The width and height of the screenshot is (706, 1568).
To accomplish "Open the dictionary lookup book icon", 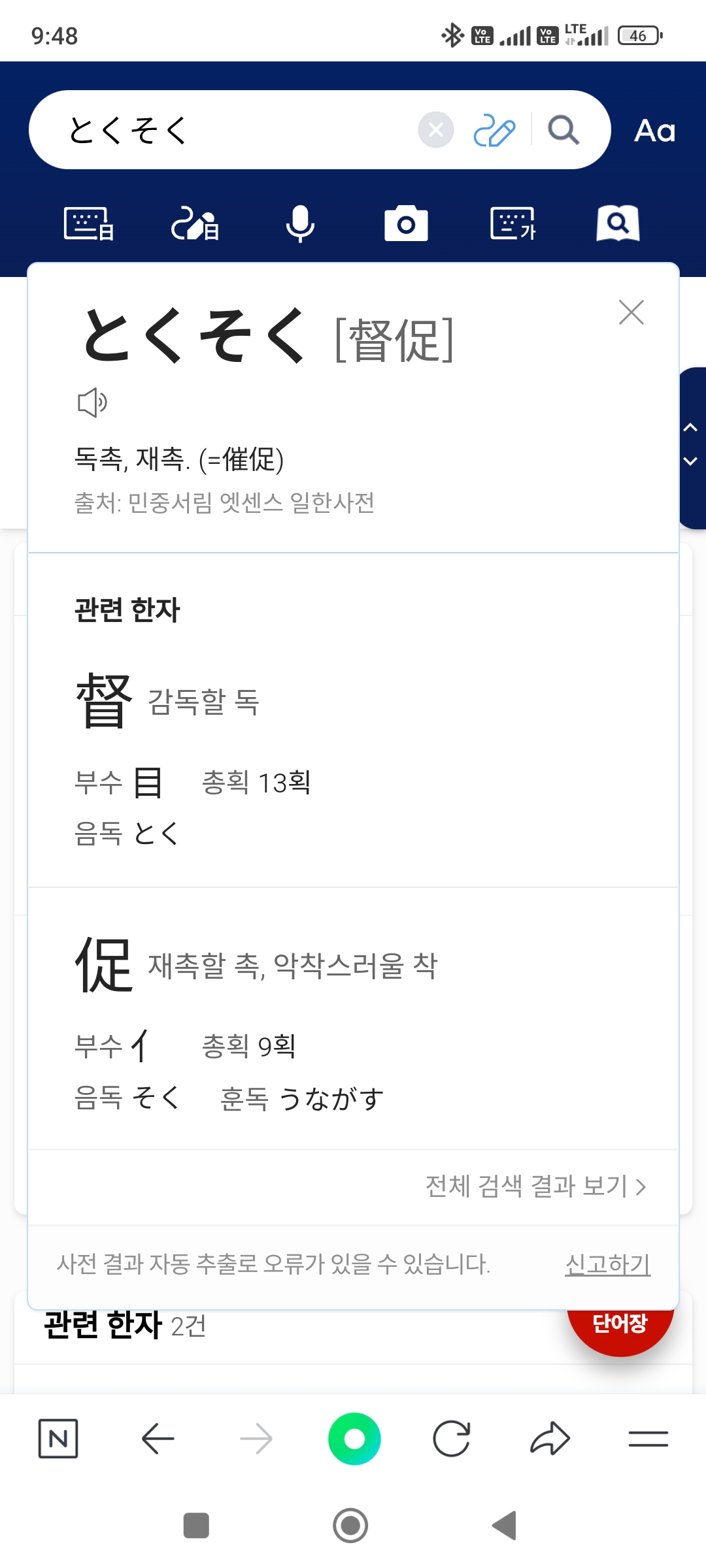I will (618, 224).
